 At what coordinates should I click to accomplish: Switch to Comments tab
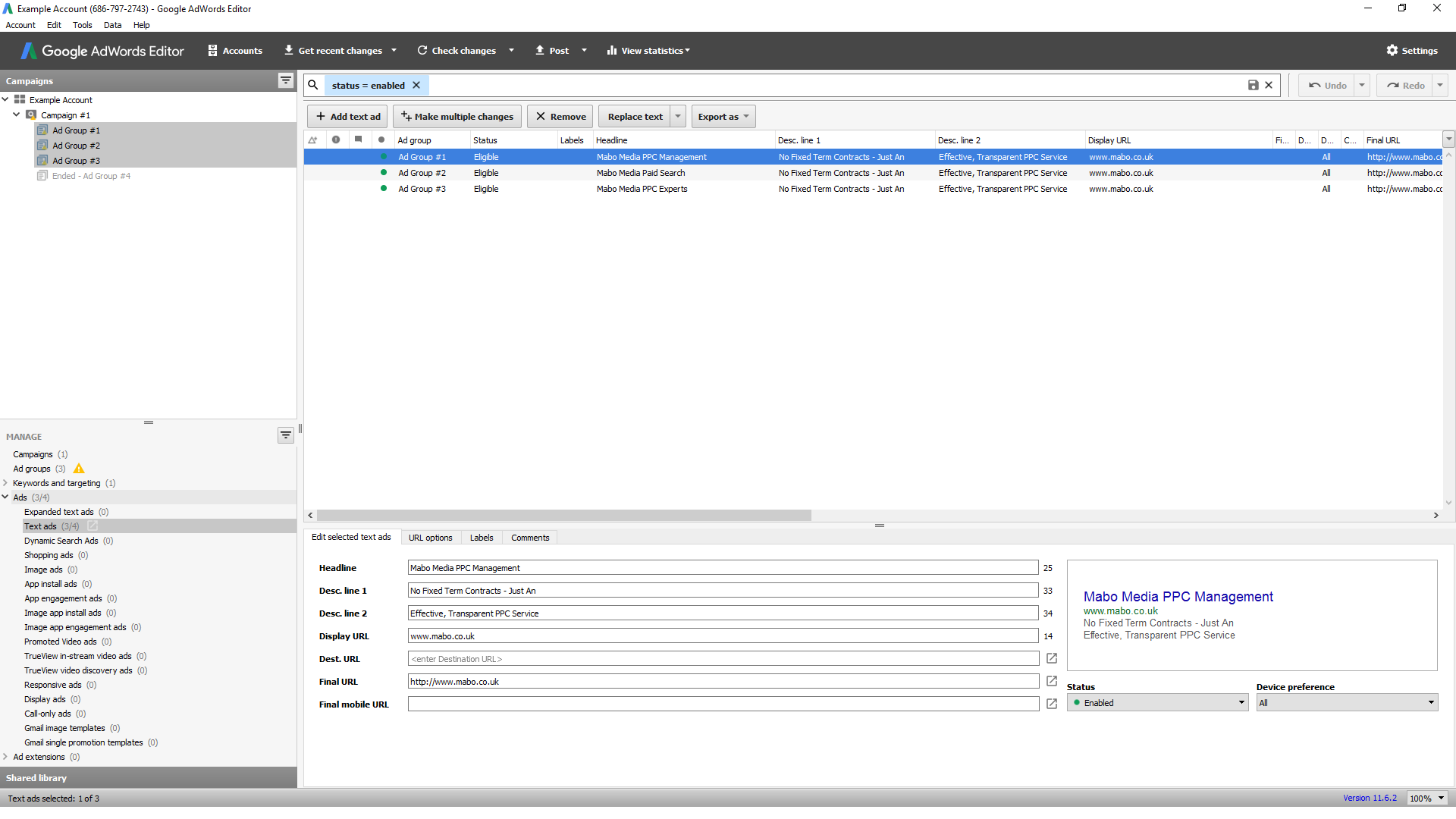(x=530, y=538)
